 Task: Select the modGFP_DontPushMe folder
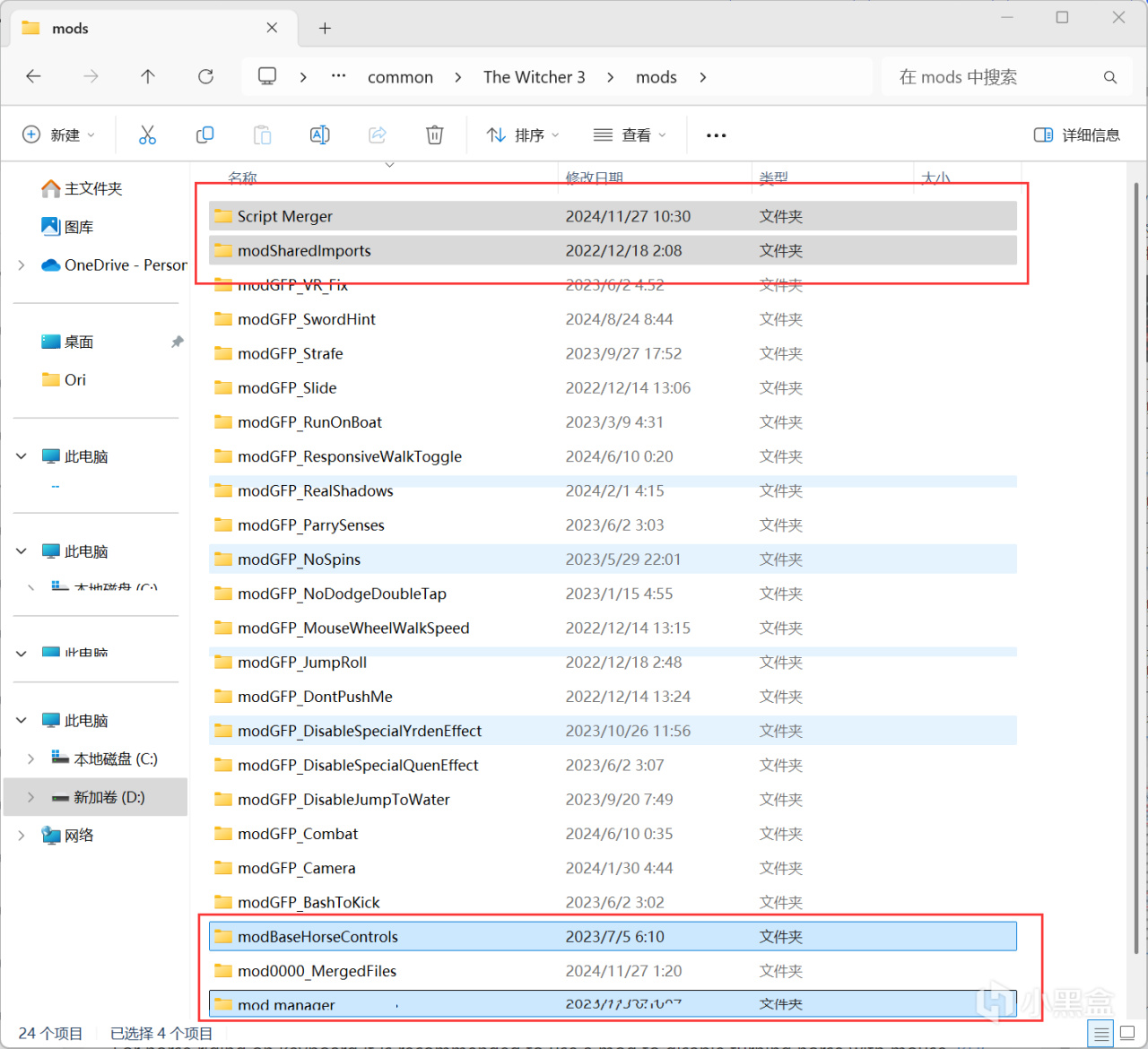[x=613, y=697]
